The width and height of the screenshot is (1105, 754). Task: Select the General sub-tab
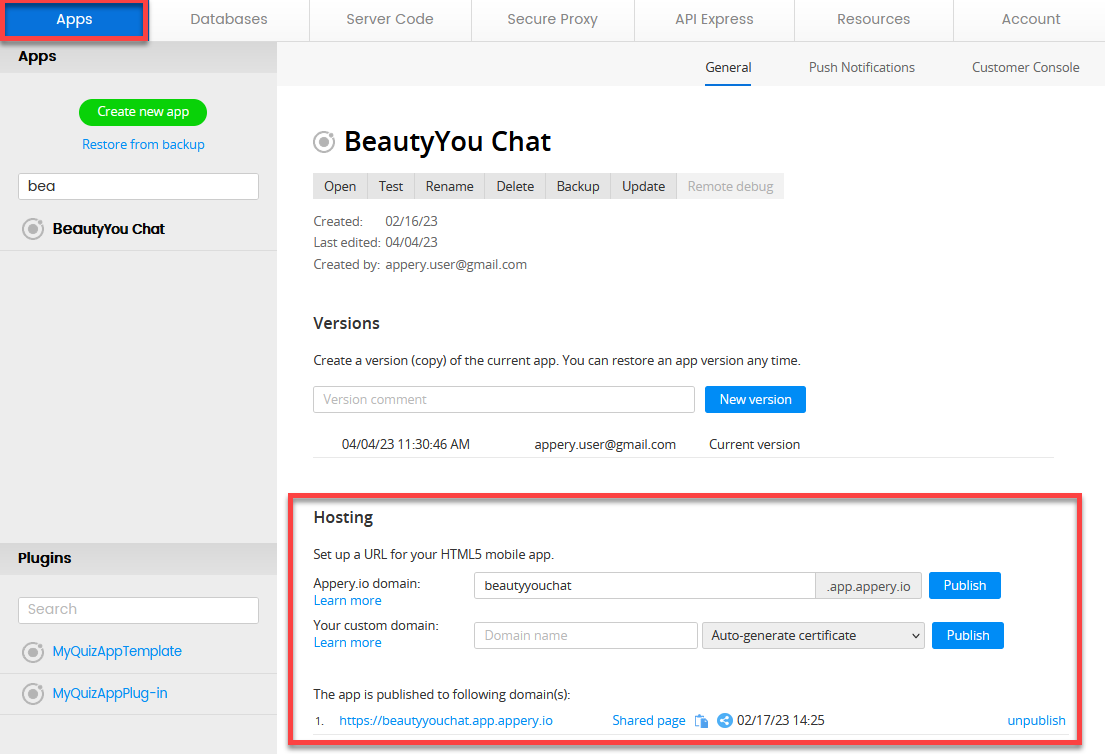728,68
